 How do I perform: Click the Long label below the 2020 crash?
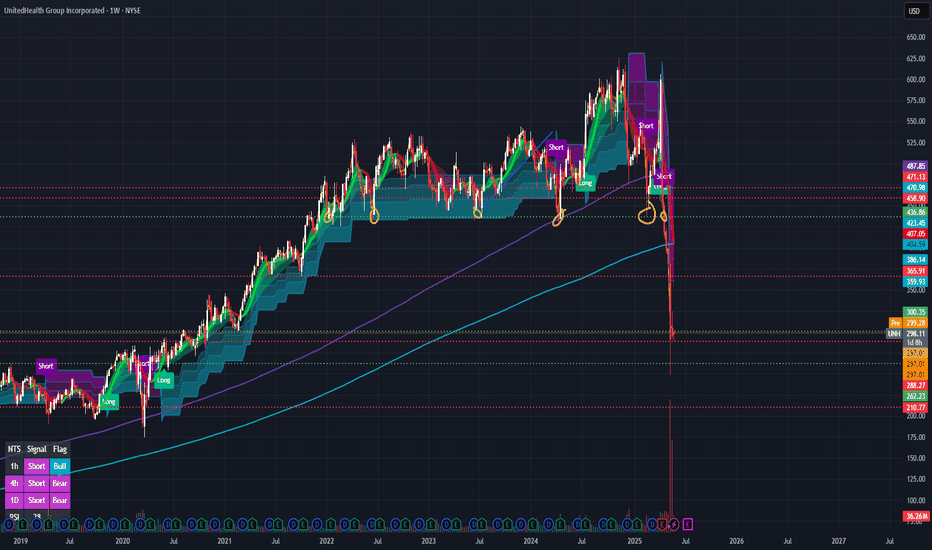point(163,380)
